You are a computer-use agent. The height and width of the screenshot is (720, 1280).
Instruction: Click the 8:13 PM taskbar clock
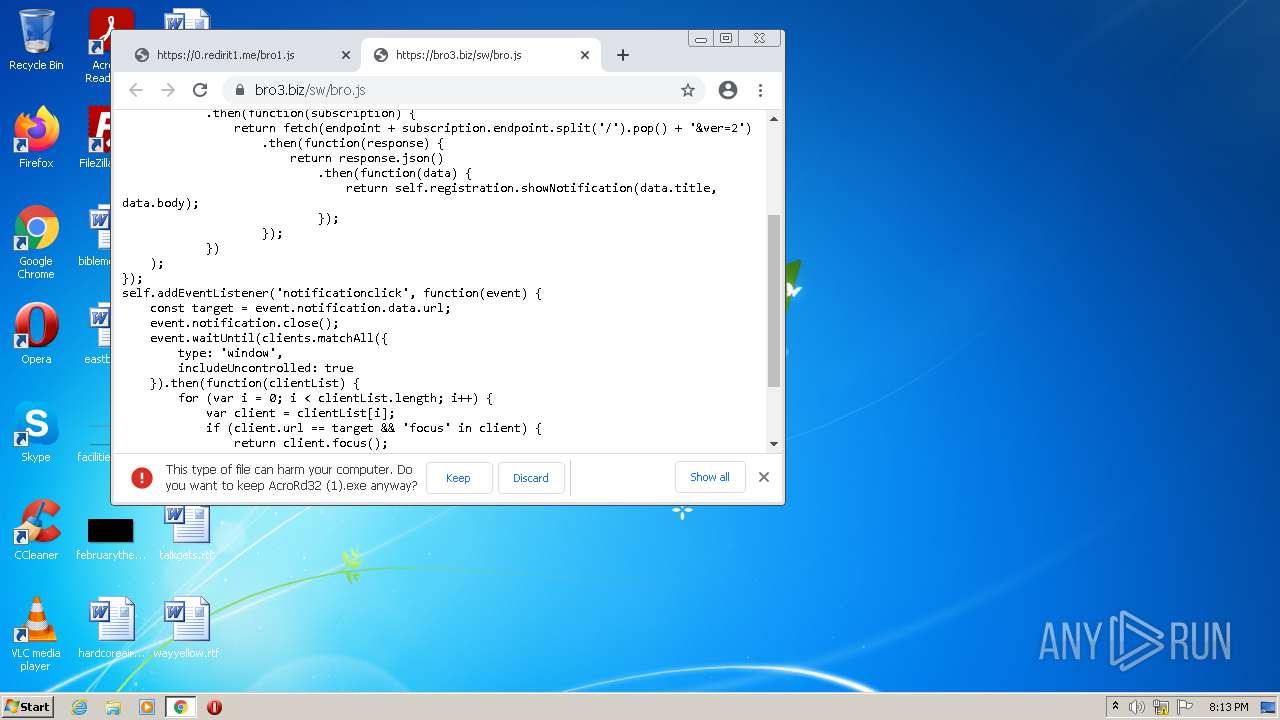tap(1228, 707)
